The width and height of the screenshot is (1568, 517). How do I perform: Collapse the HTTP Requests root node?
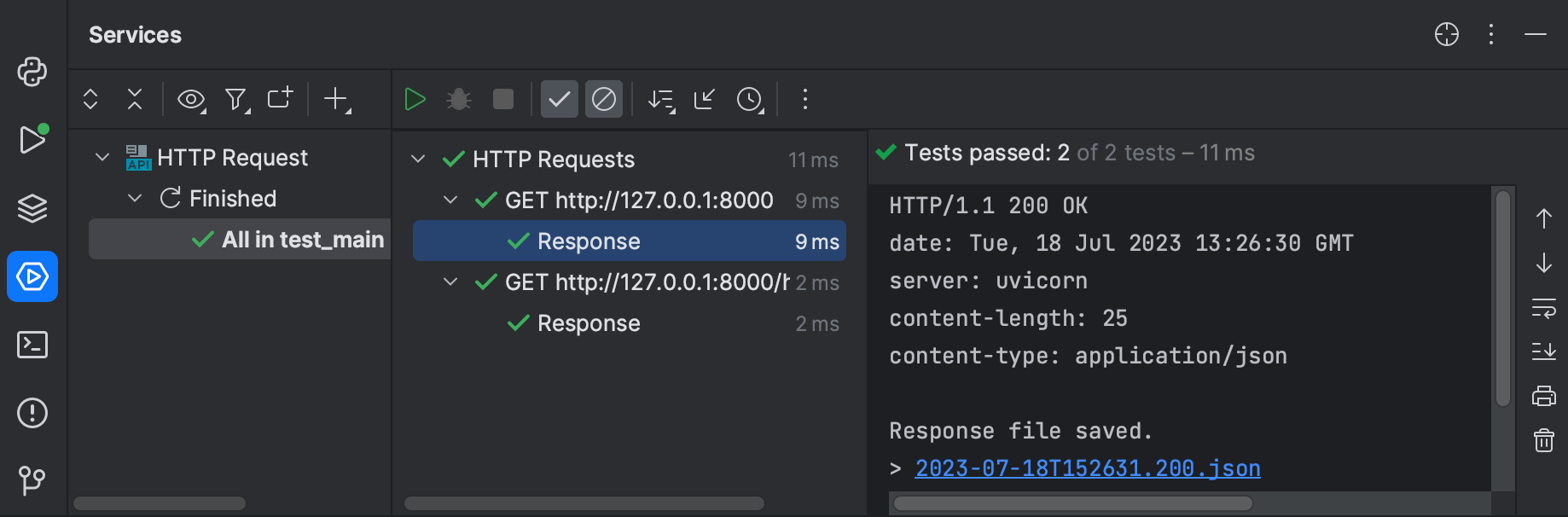point(417,159)
